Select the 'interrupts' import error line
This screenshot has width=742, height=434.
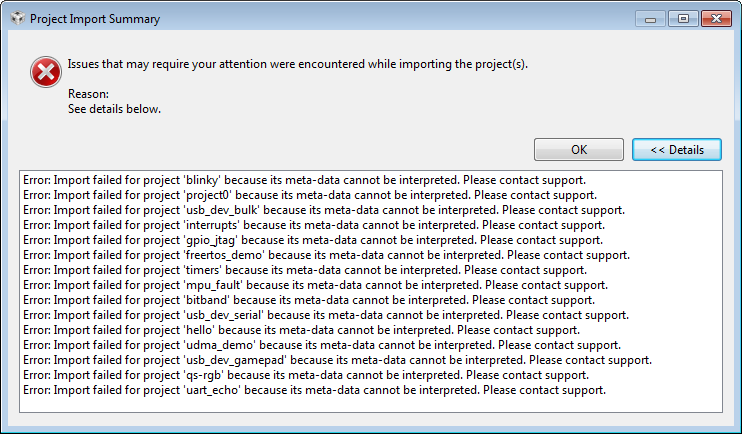point(314,225)
